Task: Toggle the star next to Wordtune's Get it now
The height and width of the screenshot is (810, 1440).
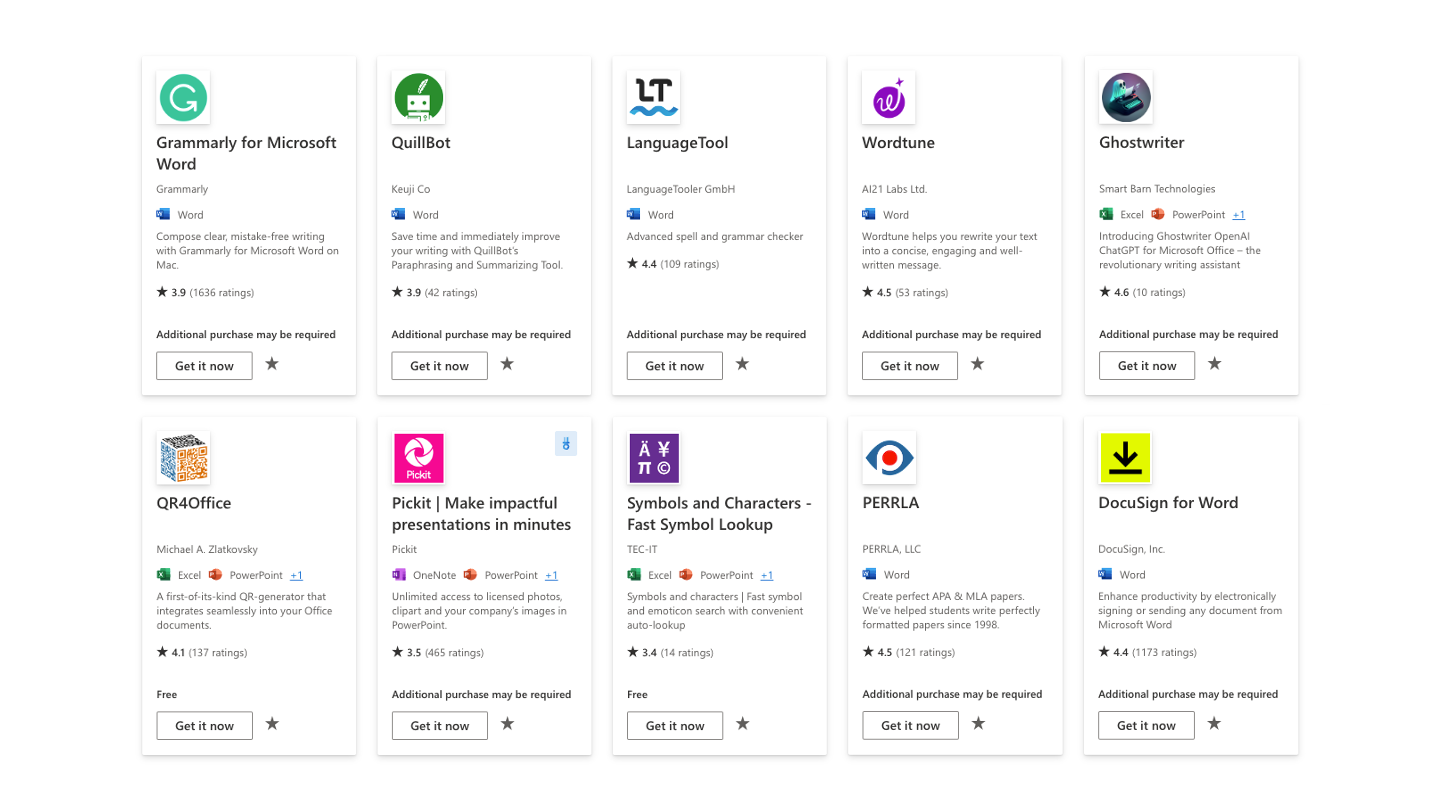Action: 977,364
